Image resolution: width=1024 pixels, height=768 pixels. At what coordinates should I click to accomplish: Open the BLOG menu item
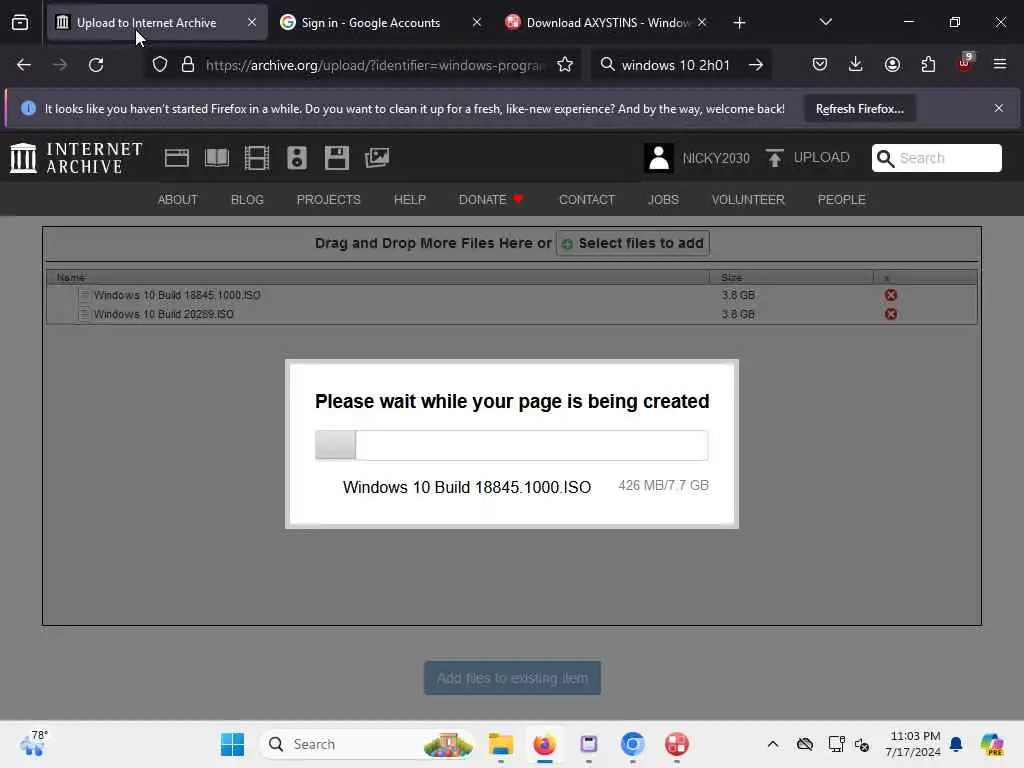pos(247,200)
